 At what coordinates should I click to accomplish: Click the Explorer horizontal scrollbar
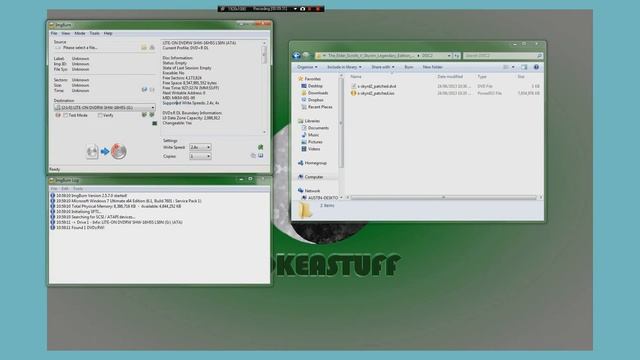point(444,198)
